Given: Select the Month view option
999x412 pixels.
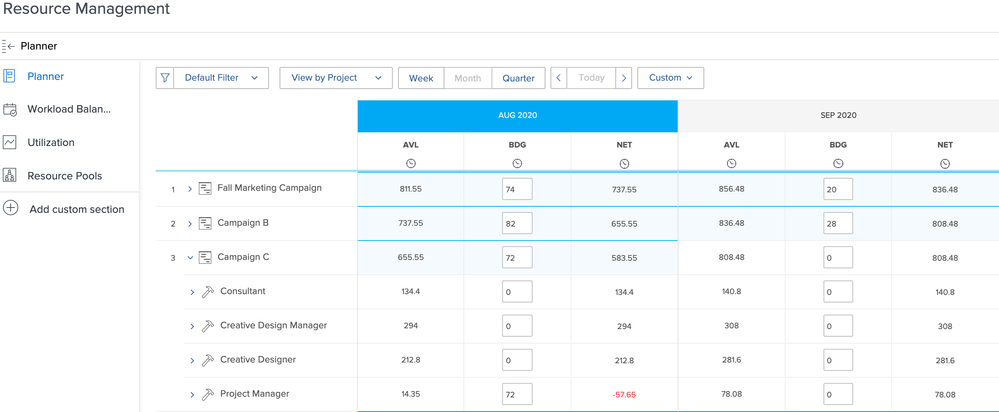Looking at the screenshot, I should click(467, 78).
